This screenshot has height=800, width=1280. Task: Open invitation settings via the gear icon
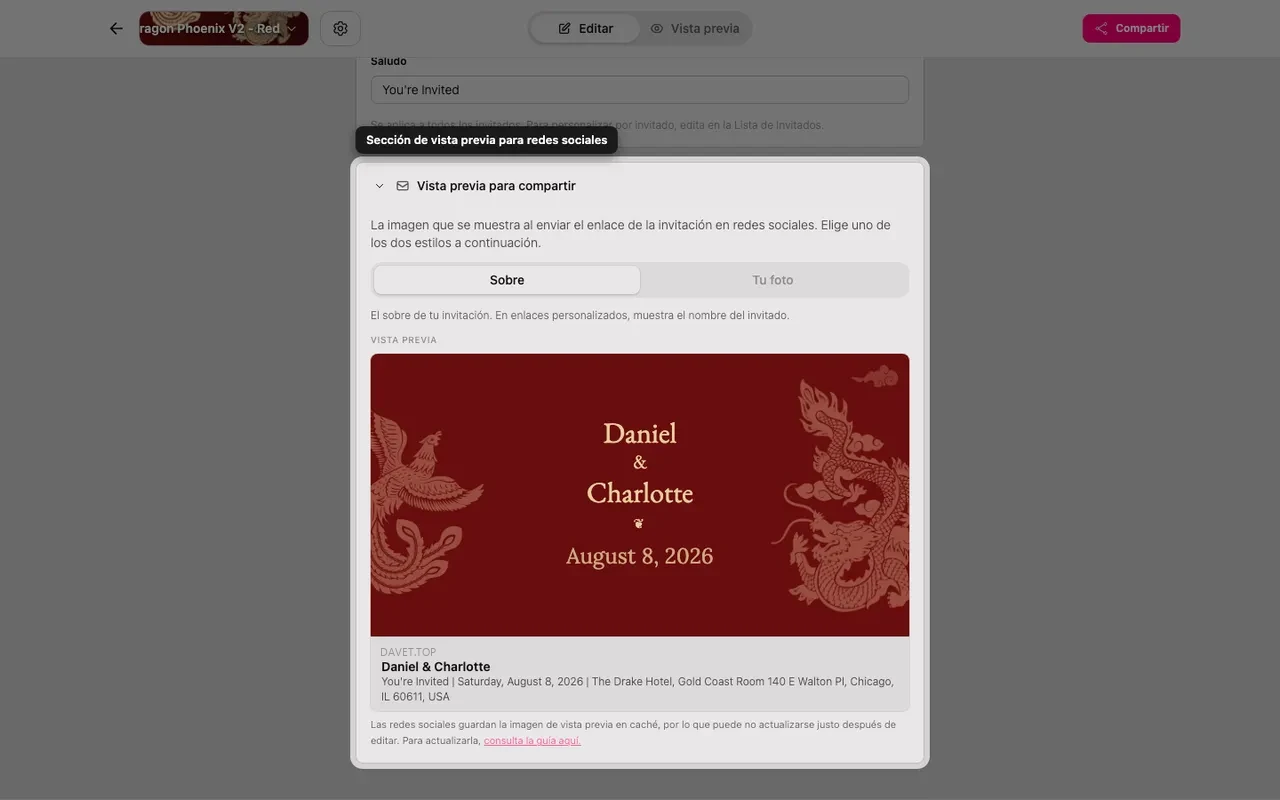point(340,29)
